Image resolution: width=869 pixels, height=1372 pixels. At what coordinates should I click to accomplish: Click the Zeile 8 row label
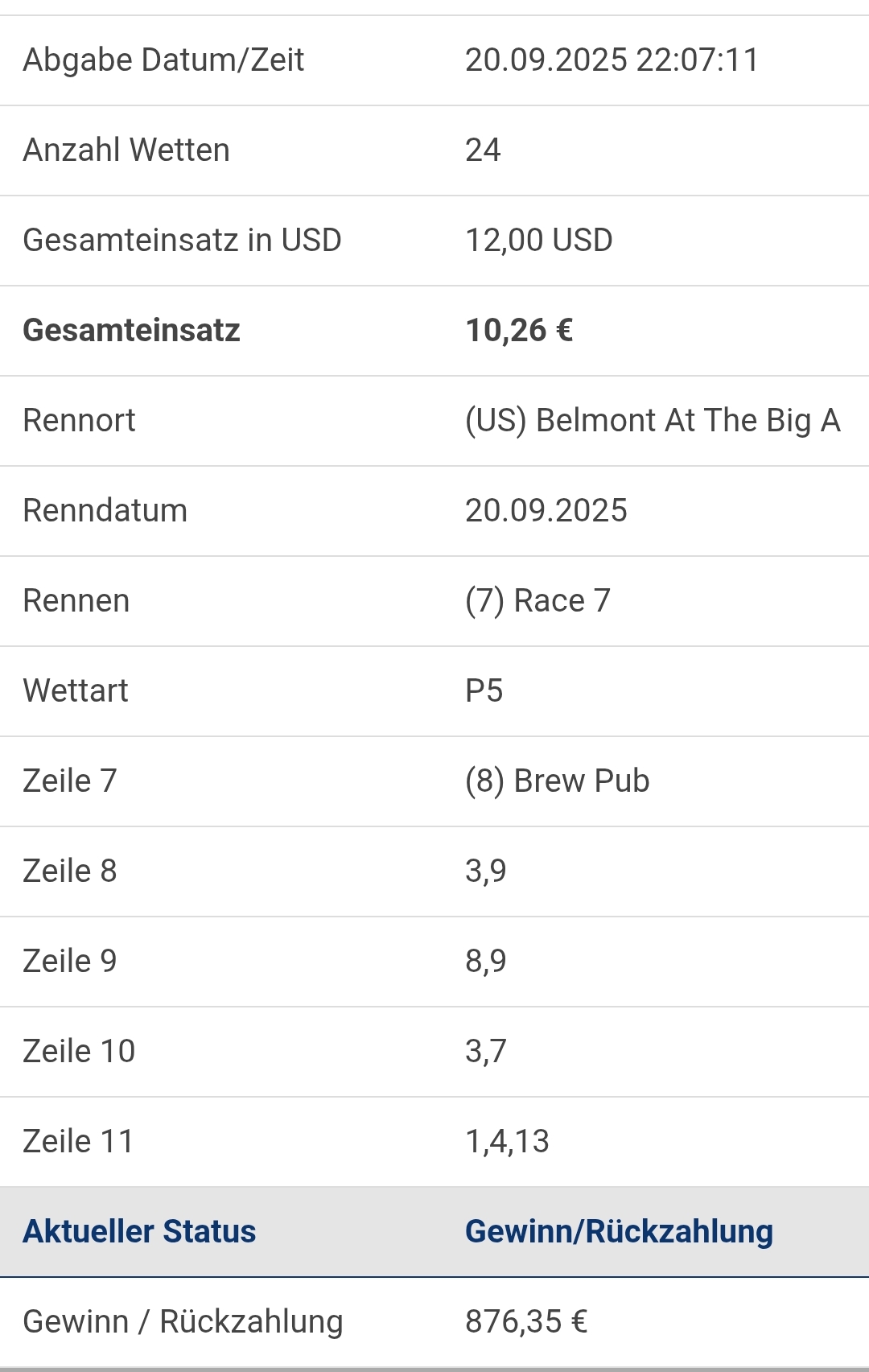pos(70,871)
